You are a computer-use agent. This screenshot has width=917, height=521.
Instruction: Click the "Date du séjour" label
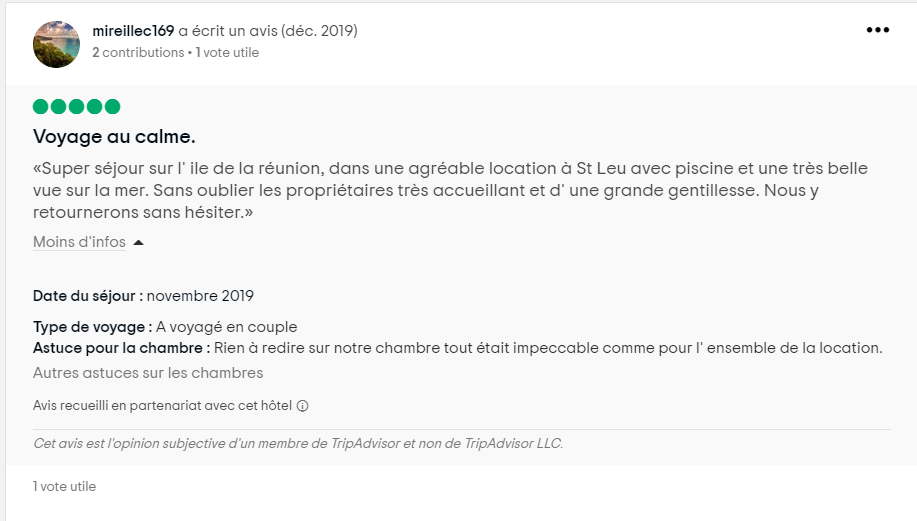87,296
